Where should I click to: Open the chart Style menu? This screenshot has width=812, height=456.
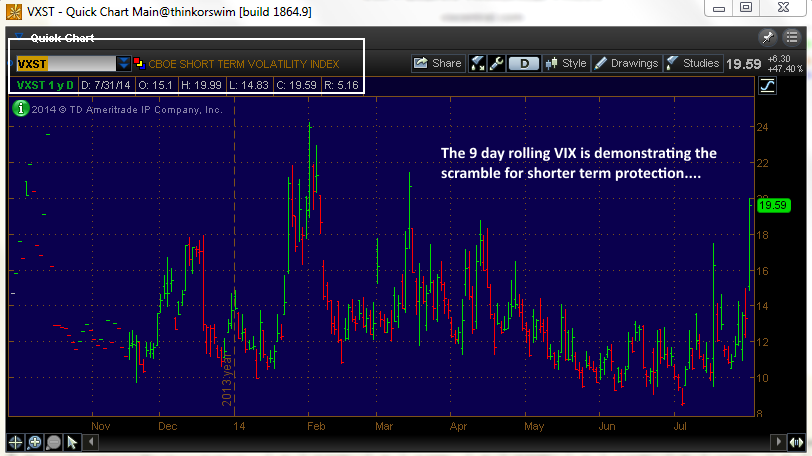tap(565, 63)
